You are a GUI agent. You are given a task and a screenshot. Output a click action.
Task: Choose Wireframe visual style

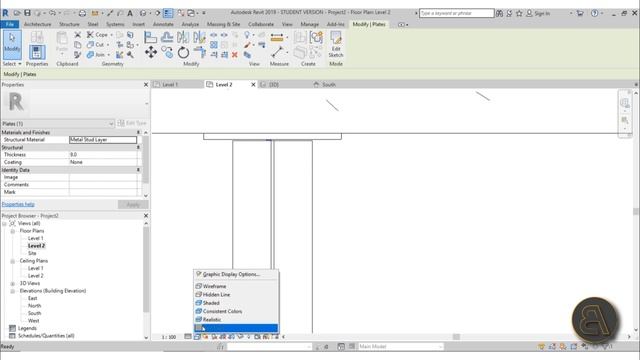pos(236,286)
